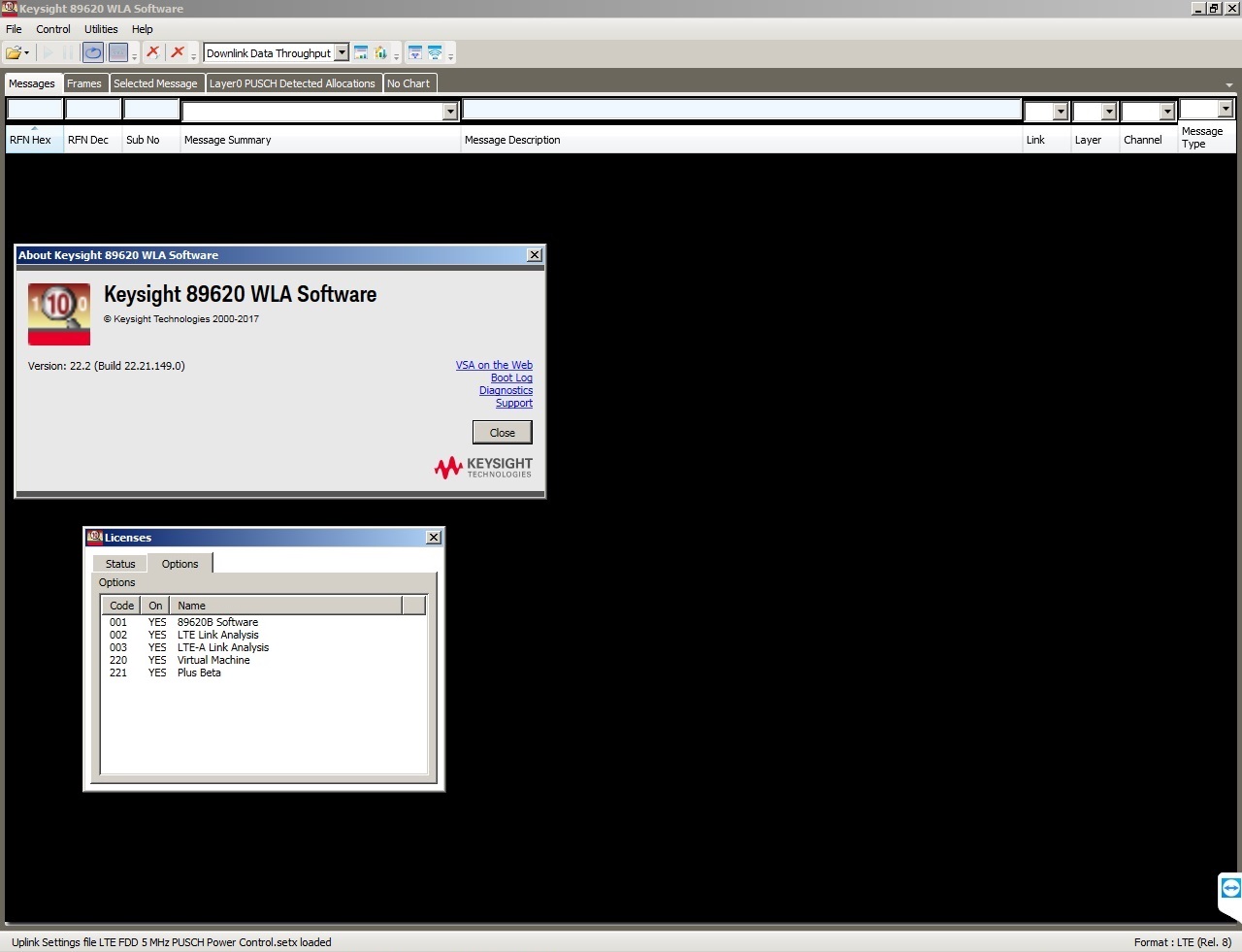This screenshot has width=1242, height=952.
Task: Click the downlink monitor icon in the toolbar
Action: tap(415, 53)
